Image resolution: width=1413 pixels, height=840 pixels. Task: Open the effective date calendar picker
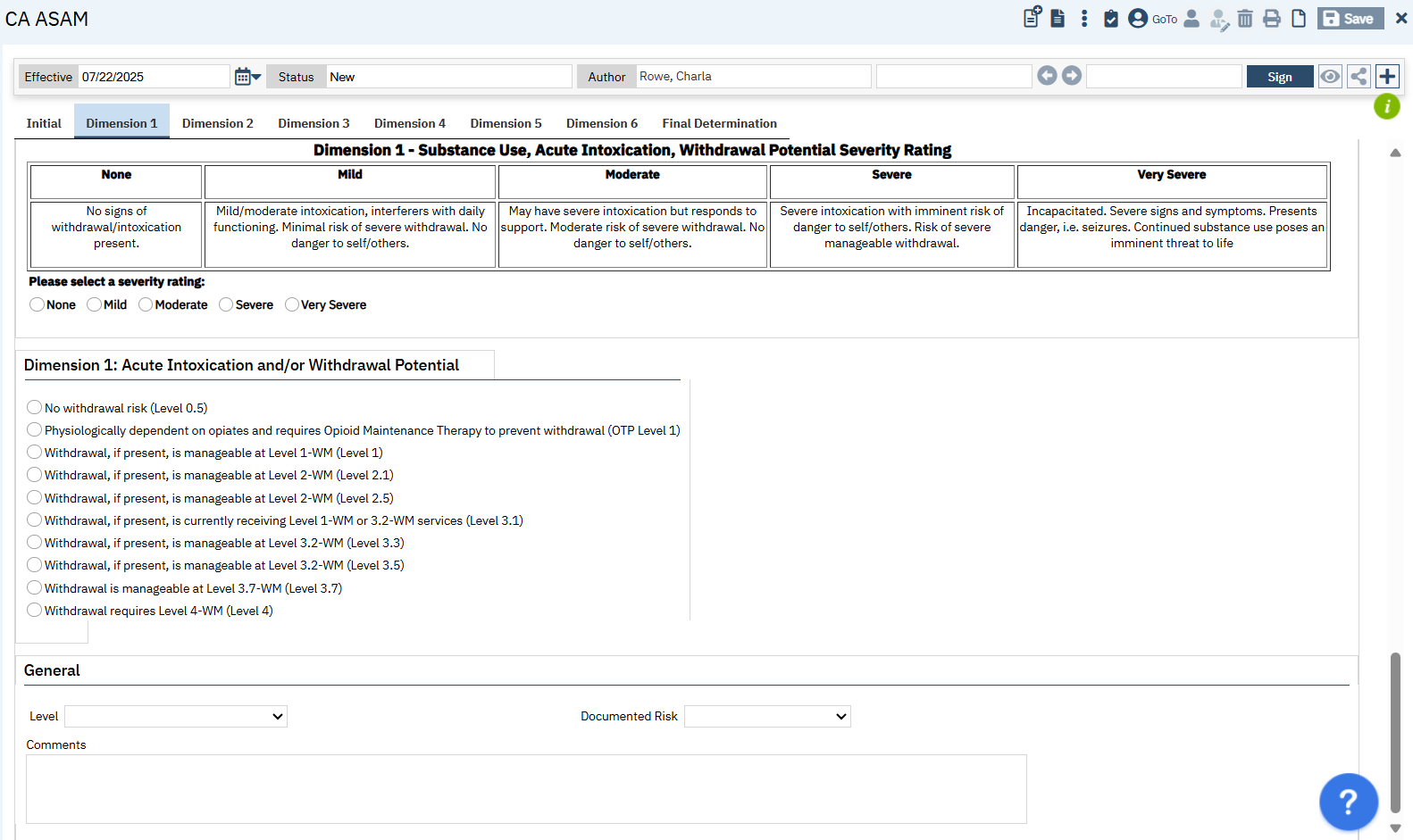coord(247,77)
